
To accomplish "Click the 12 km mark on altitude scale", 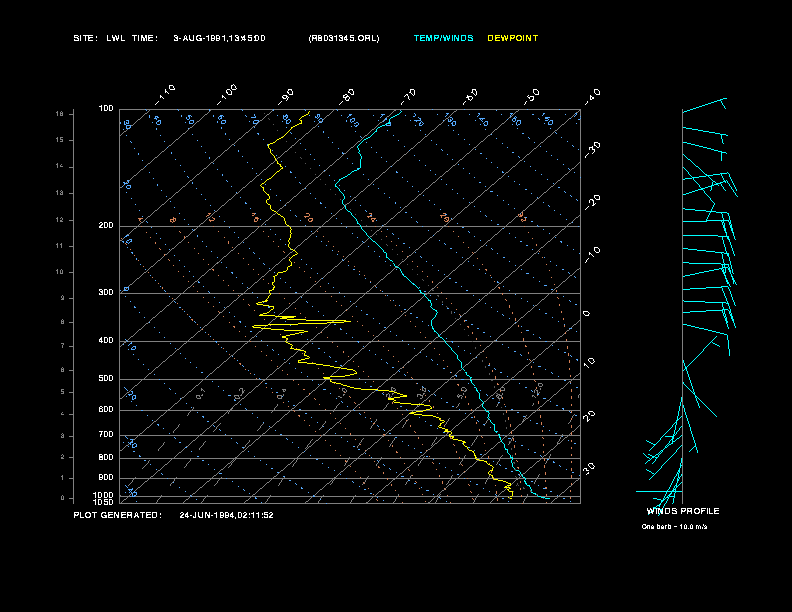I will (60, 220).
